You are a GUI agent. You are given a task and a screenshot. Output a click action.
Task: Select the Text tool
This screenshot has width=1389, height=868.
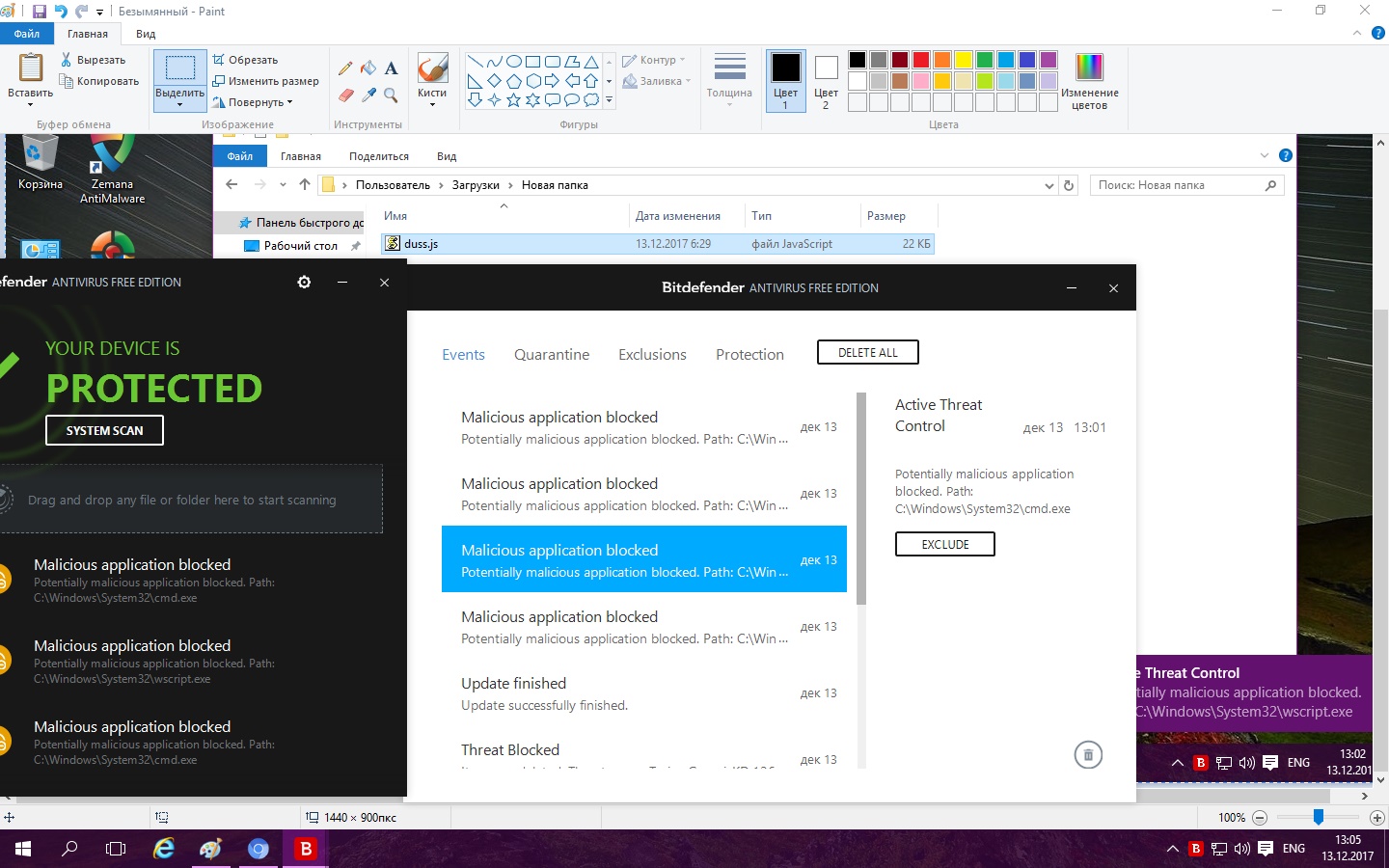391,68
